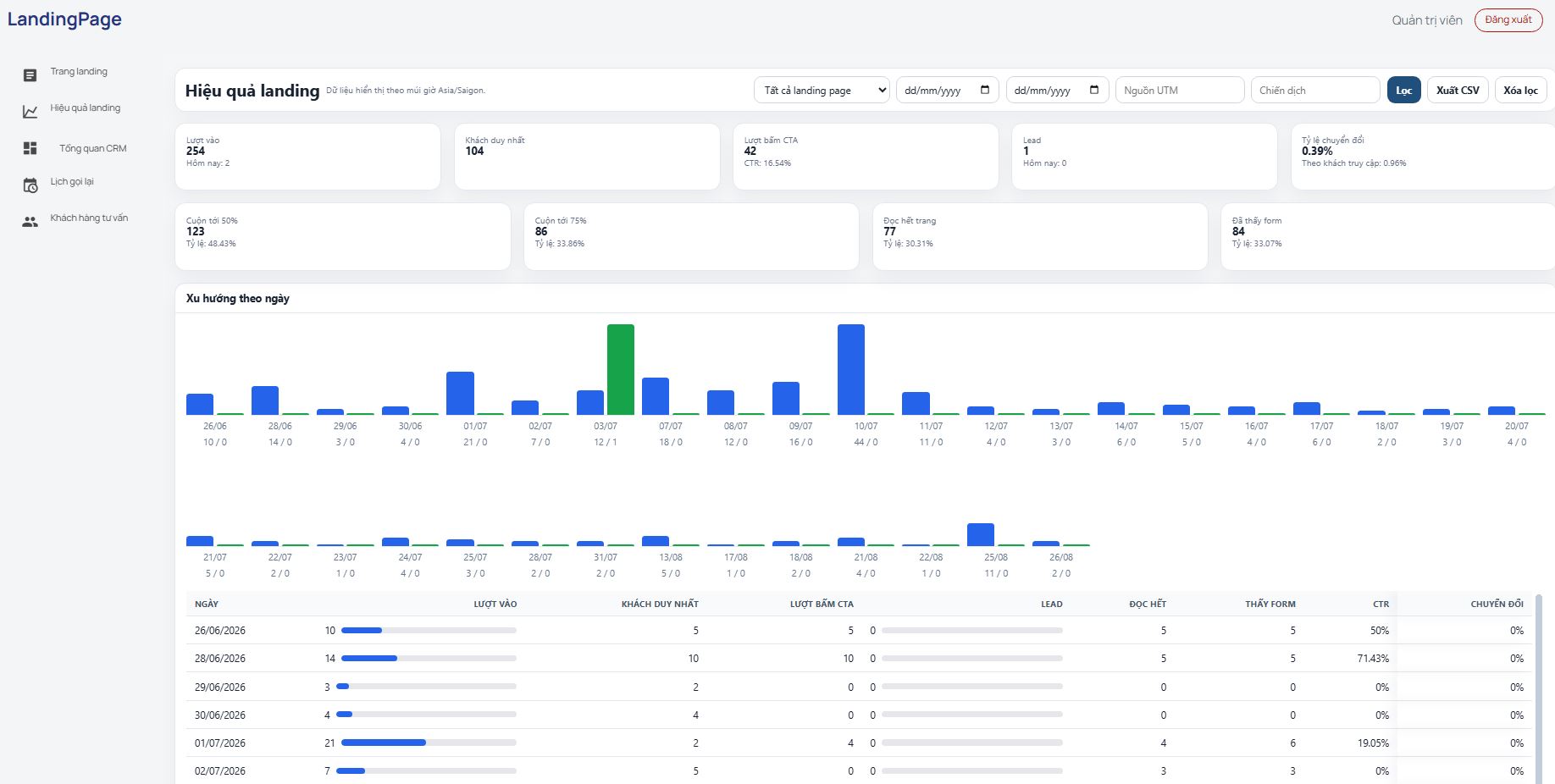Open the start date calendar picker icon
The width and height of the screenshot is (1555, 784).
985,90
